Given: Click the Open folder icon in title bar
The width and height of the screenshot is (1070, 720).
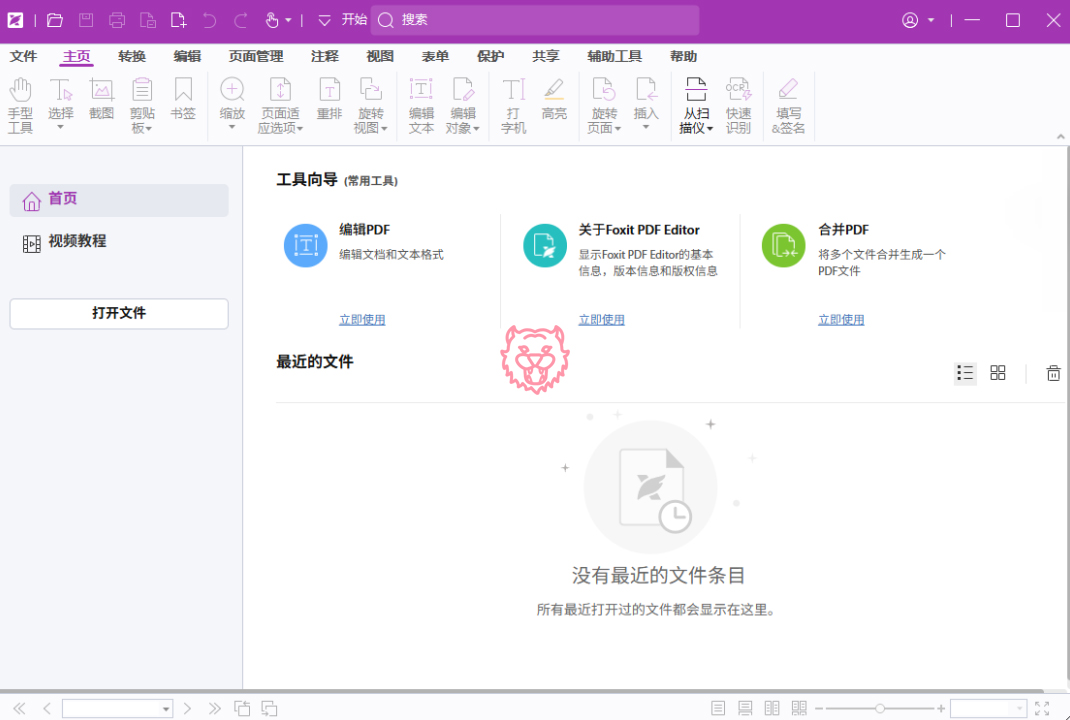Looking at the screenshot, I should tap(55, 20).
